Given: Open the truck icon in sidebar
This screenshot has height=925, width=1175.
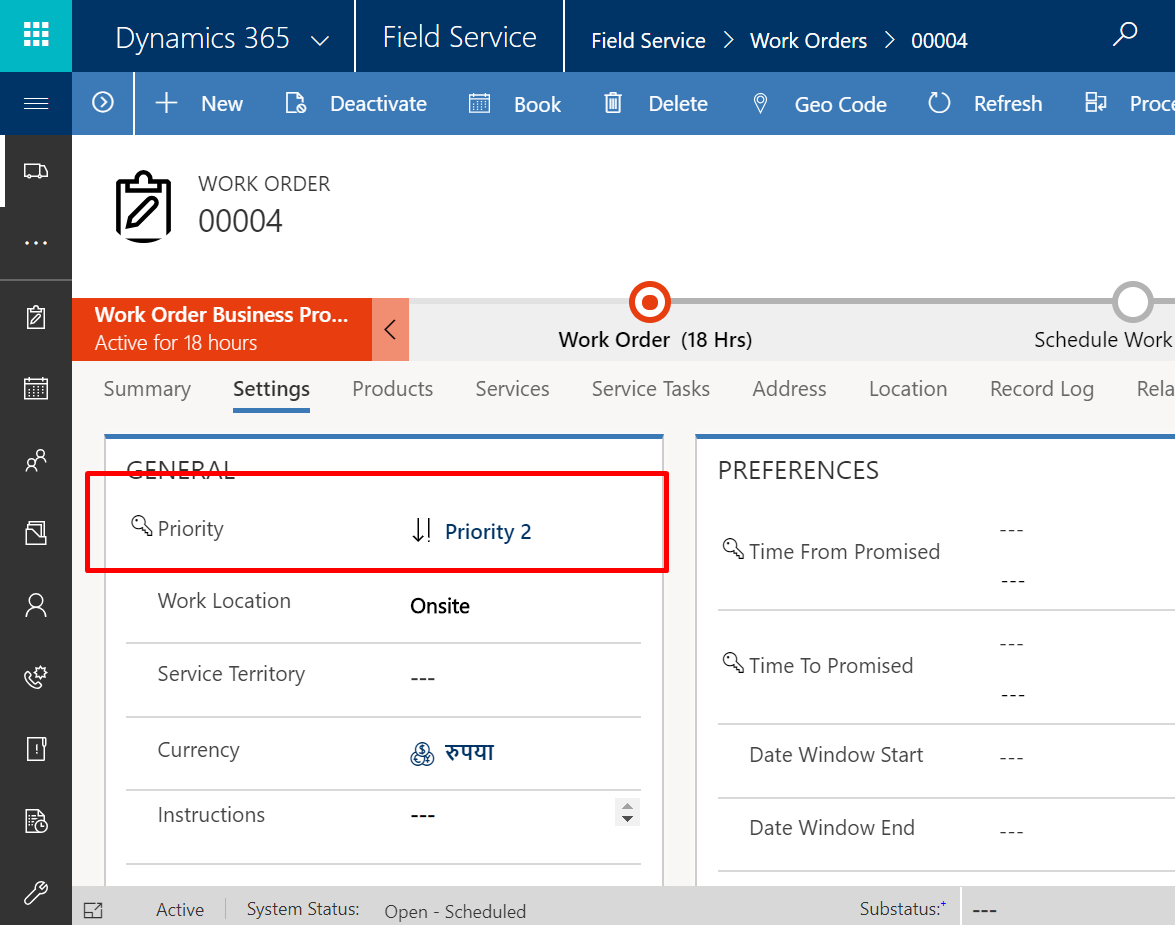Looking at the screenshot, I should 36,171.
